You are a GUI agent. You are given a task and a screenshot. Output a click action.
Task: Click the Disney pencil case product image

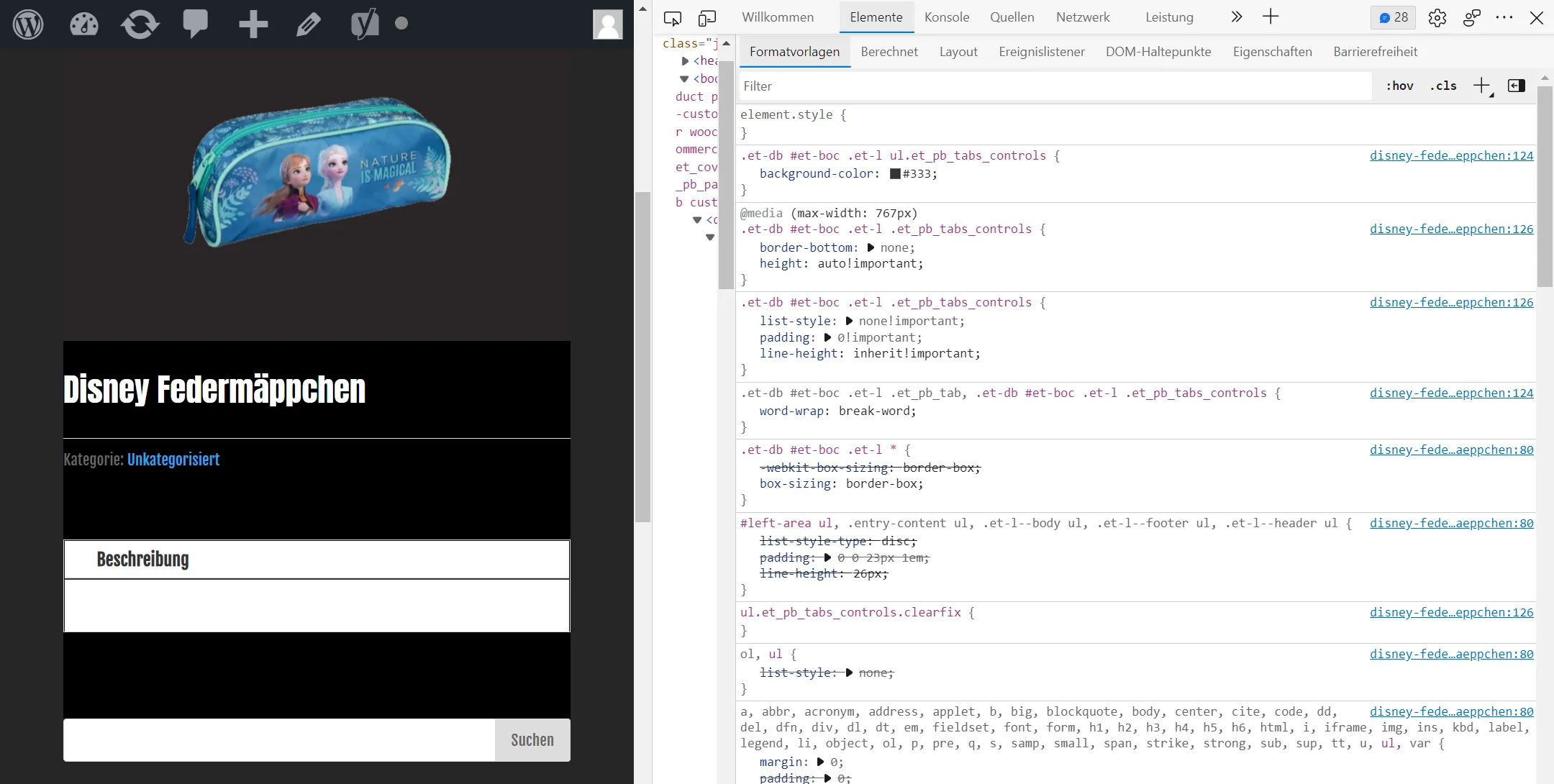[317, 173]
